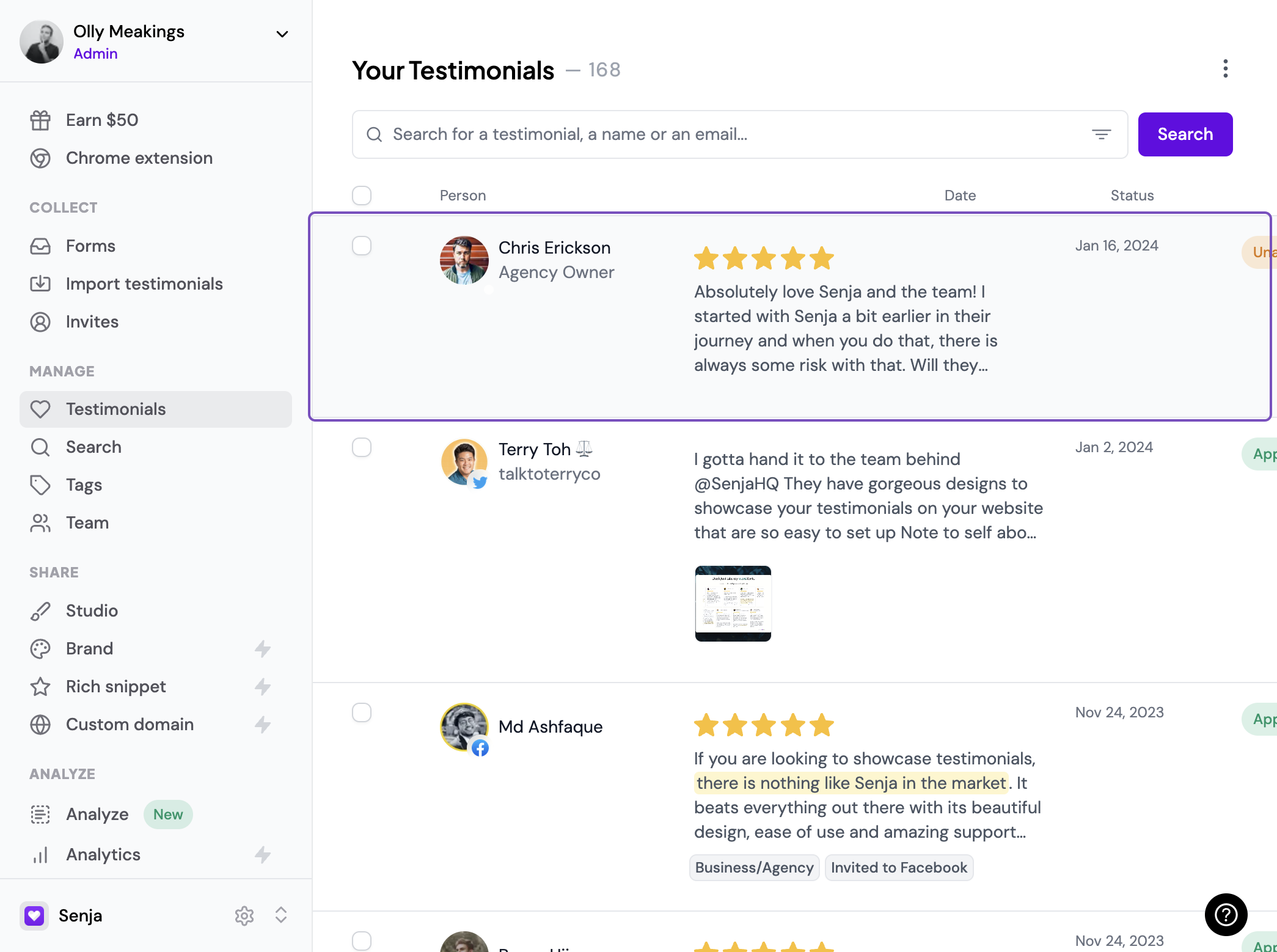Open the Senja project switcher chevrons
The image size is (1277, 952).
tap(281, 915)
